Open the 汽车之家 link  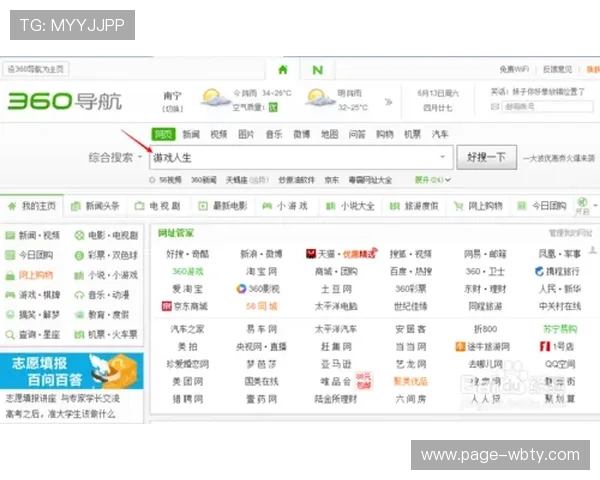click(x=188, y=329)
